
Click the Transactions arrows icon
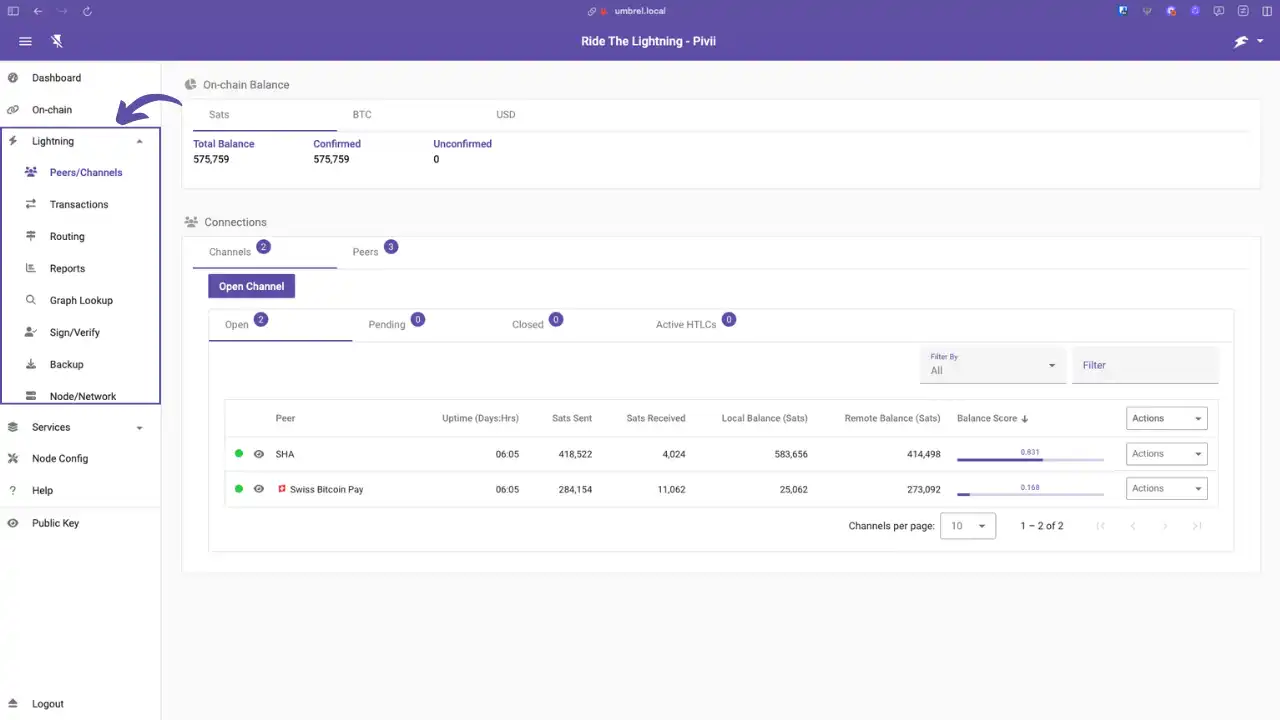pyautogui.click(x=31, y=204)
